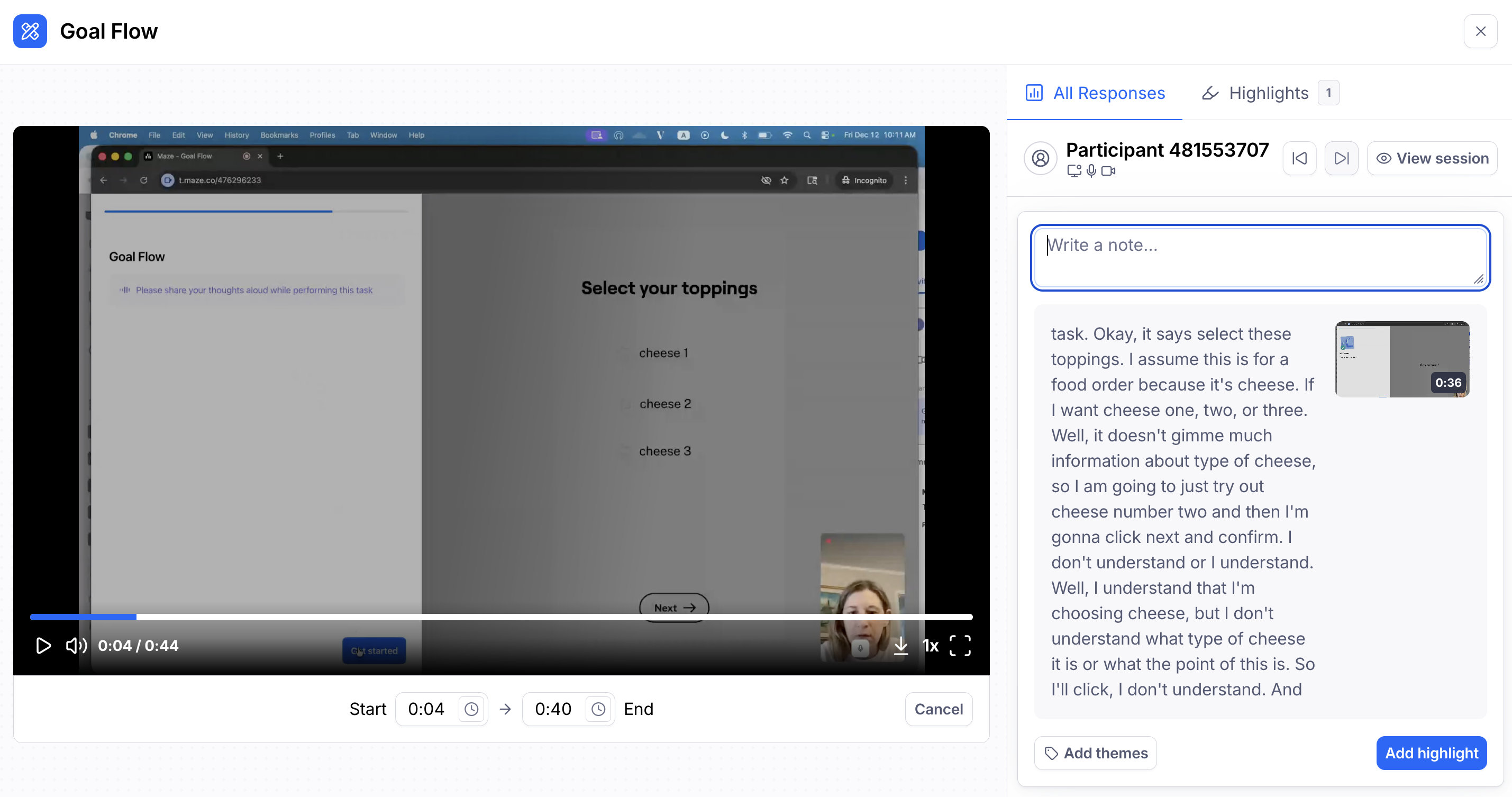The height and width of the screenshot is (797, 1512).
Task: Mute the video volume
Action: pos(76,646)
